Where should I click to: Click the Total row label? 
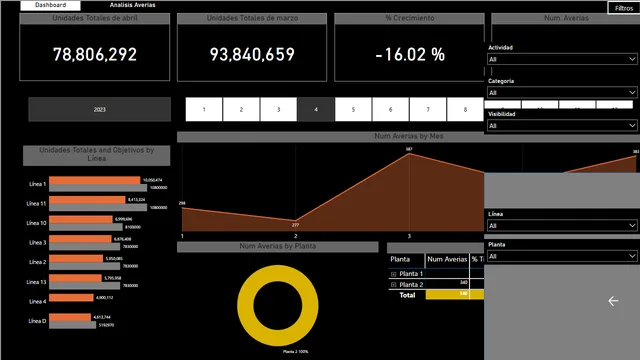407,295
